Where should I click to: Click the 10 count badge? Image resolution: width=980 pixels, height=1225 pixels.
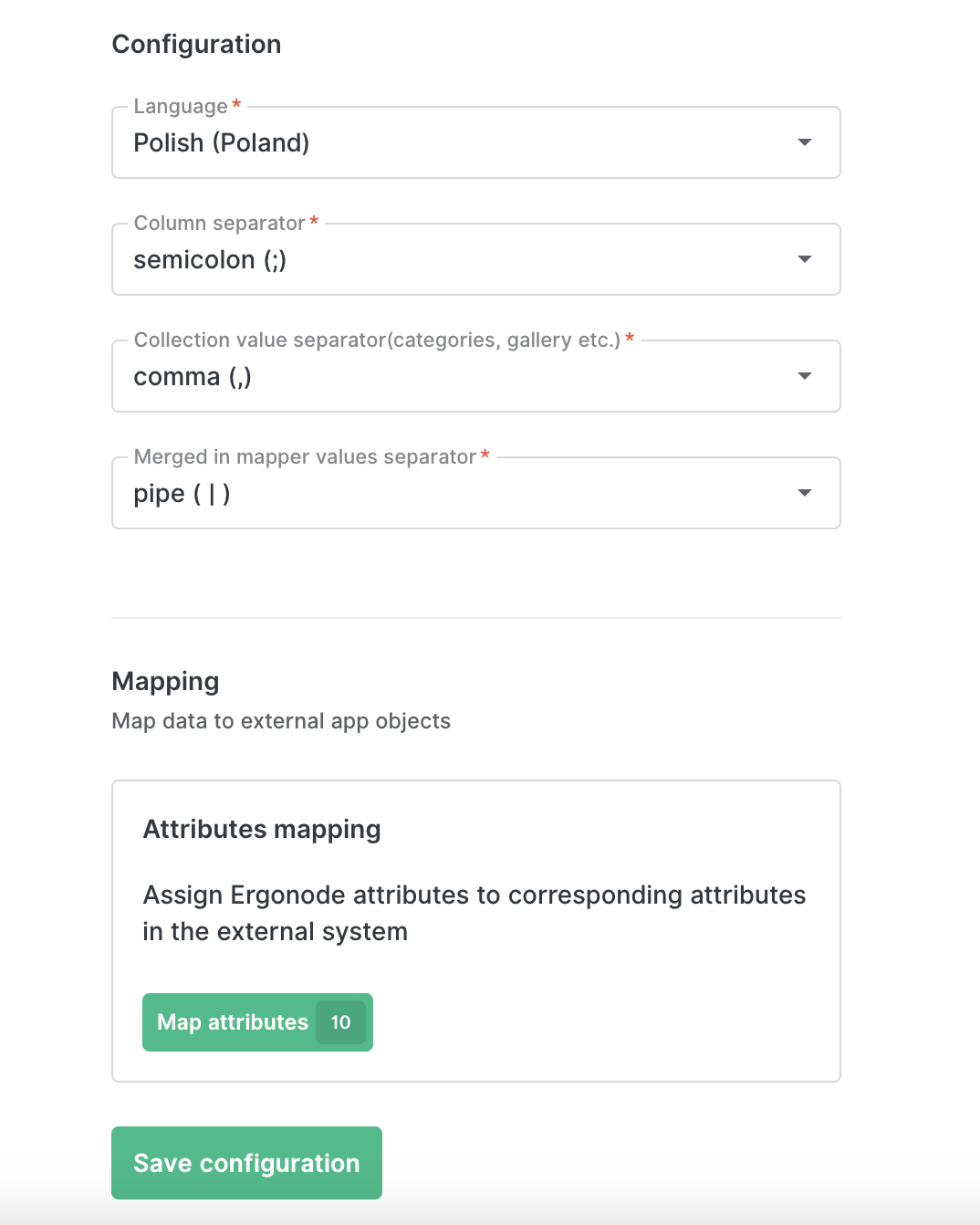340,1022
